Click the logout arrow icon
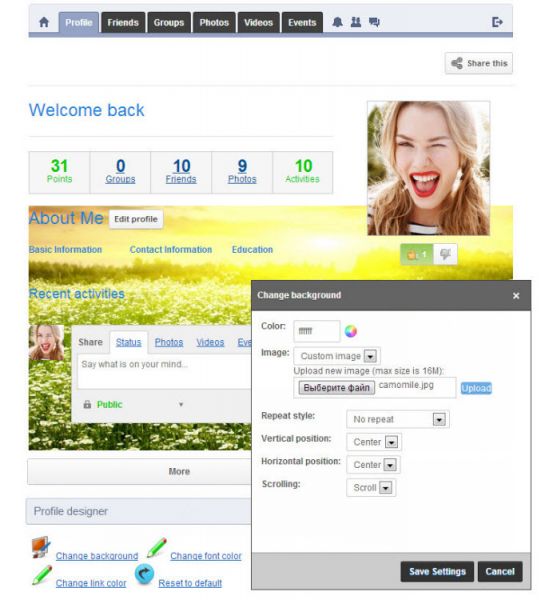Viewport: 541px width, 600px height. [x=497, y=22]
